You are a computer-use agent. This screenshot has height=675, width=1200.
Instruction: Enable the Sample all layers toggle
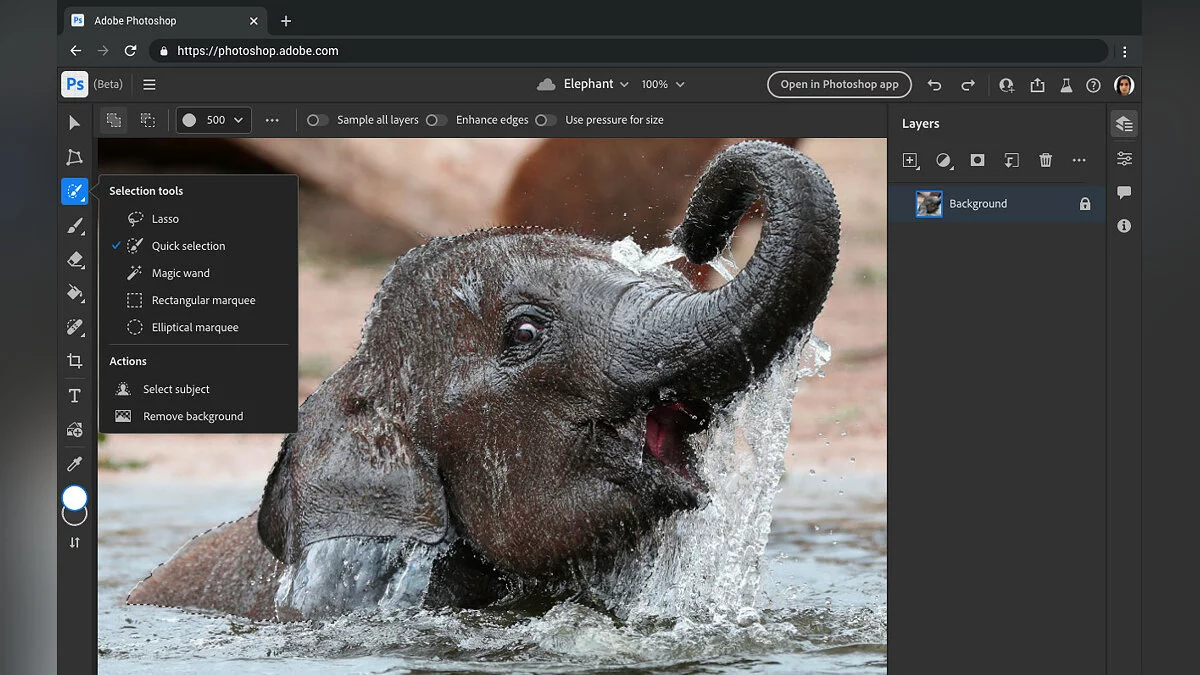[x=317, y=120]
